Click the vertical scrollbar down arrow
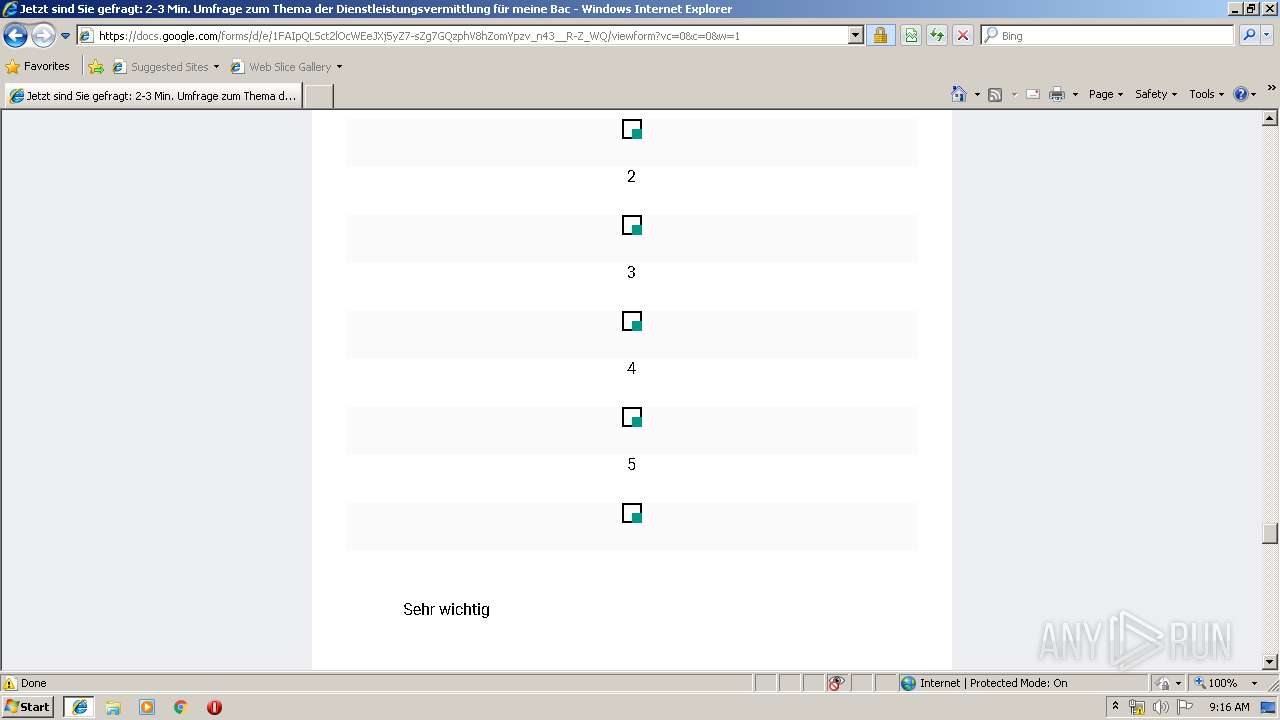 [1270, 661]
